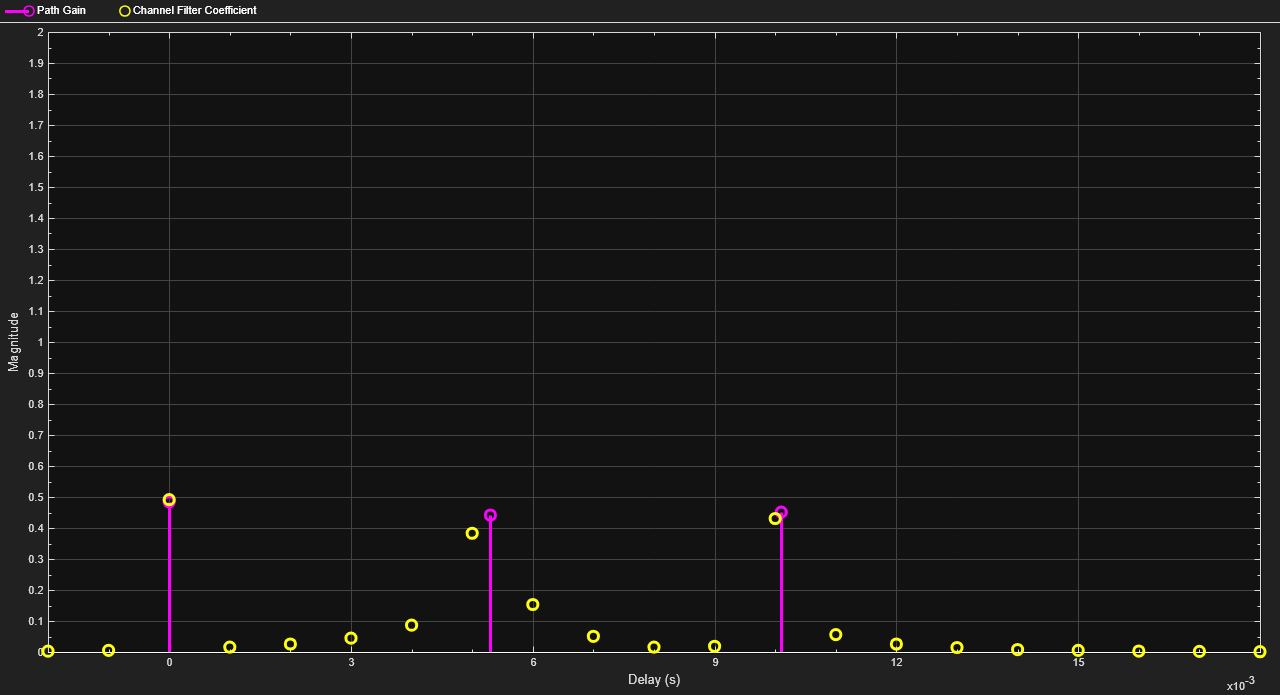Select the yellow filter coefficient at delay 8 ms
Image resolution: width=1280 pixels, height=695 pixels.
[x=654, y=647]
